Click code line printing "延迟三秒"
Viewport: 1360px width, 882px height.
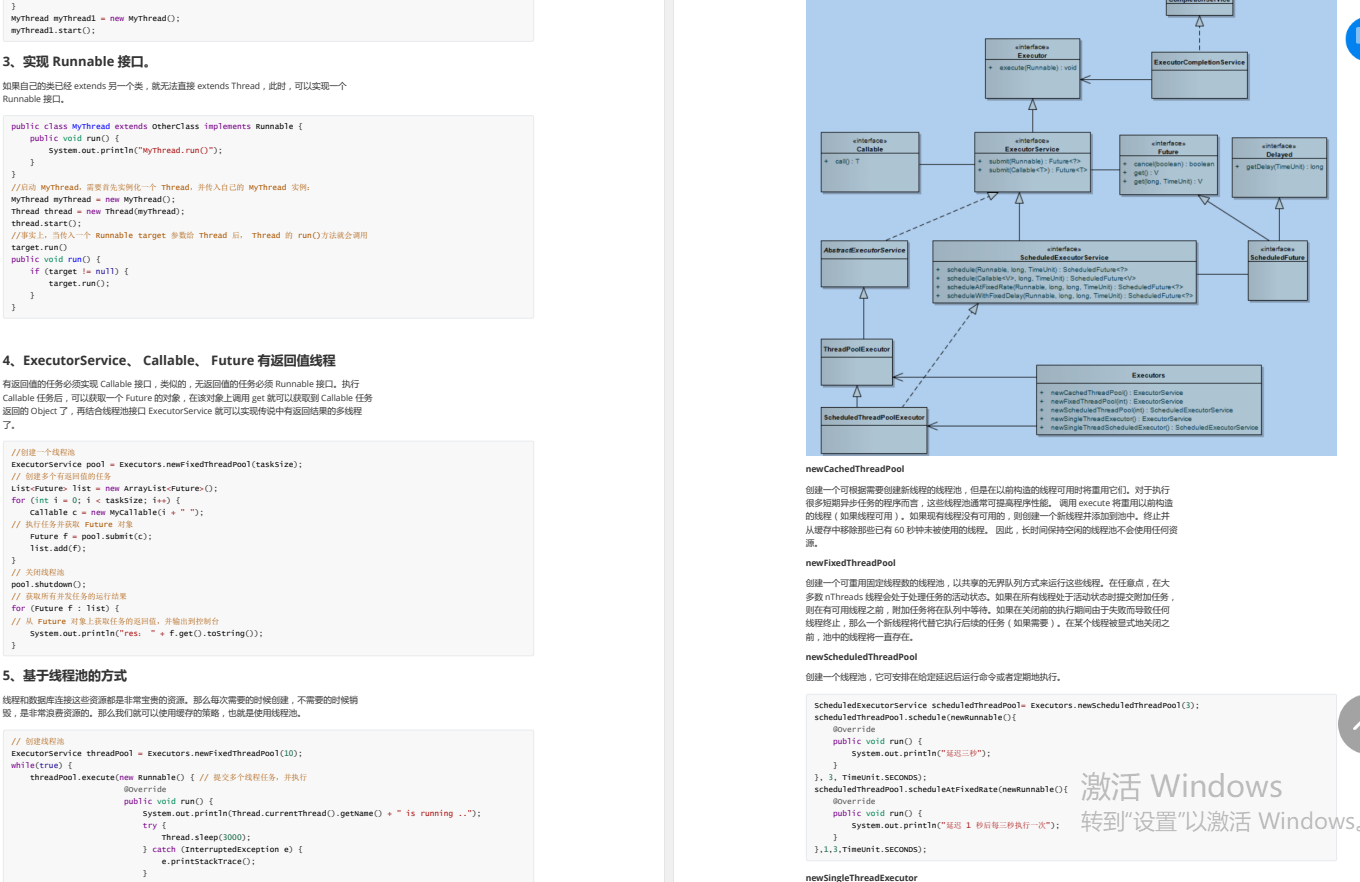(920, 753)
